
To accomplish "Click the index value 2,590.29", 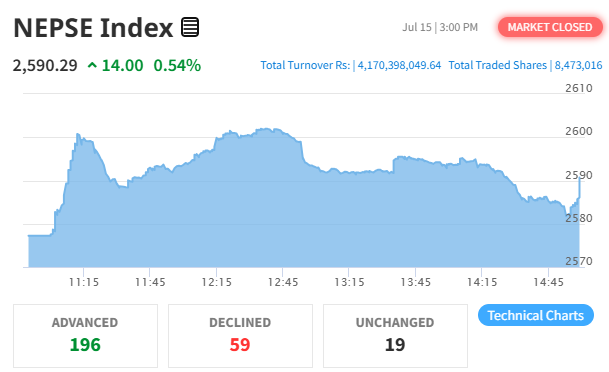I will [45, 65].
